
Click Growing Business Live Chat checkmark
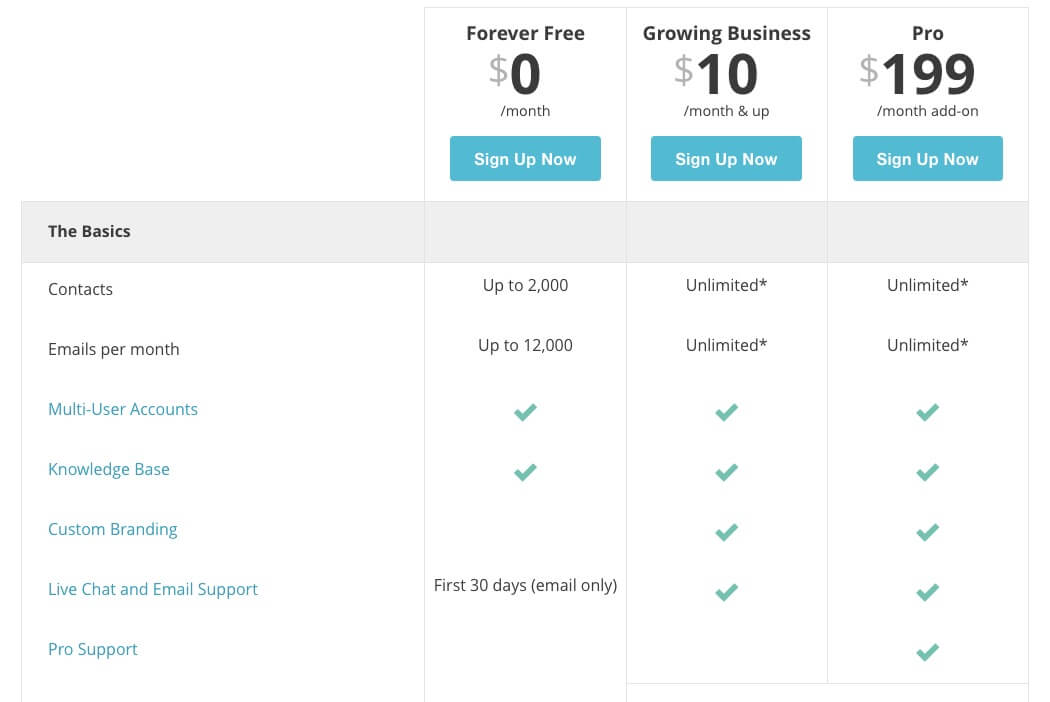pyautogui.click(x=726, y=592)
